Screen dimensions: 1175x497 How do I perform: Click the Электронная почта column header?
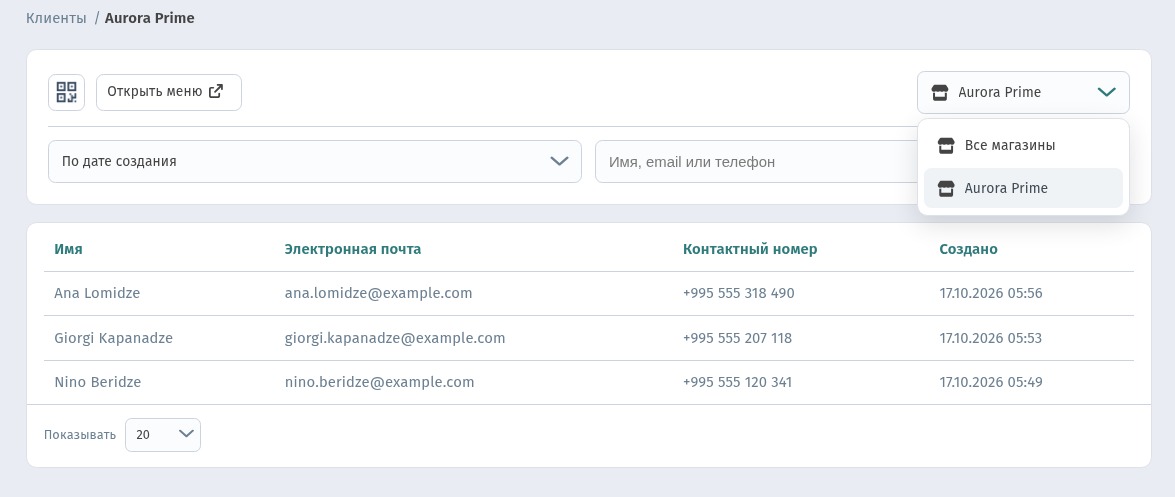click(352, 249)
